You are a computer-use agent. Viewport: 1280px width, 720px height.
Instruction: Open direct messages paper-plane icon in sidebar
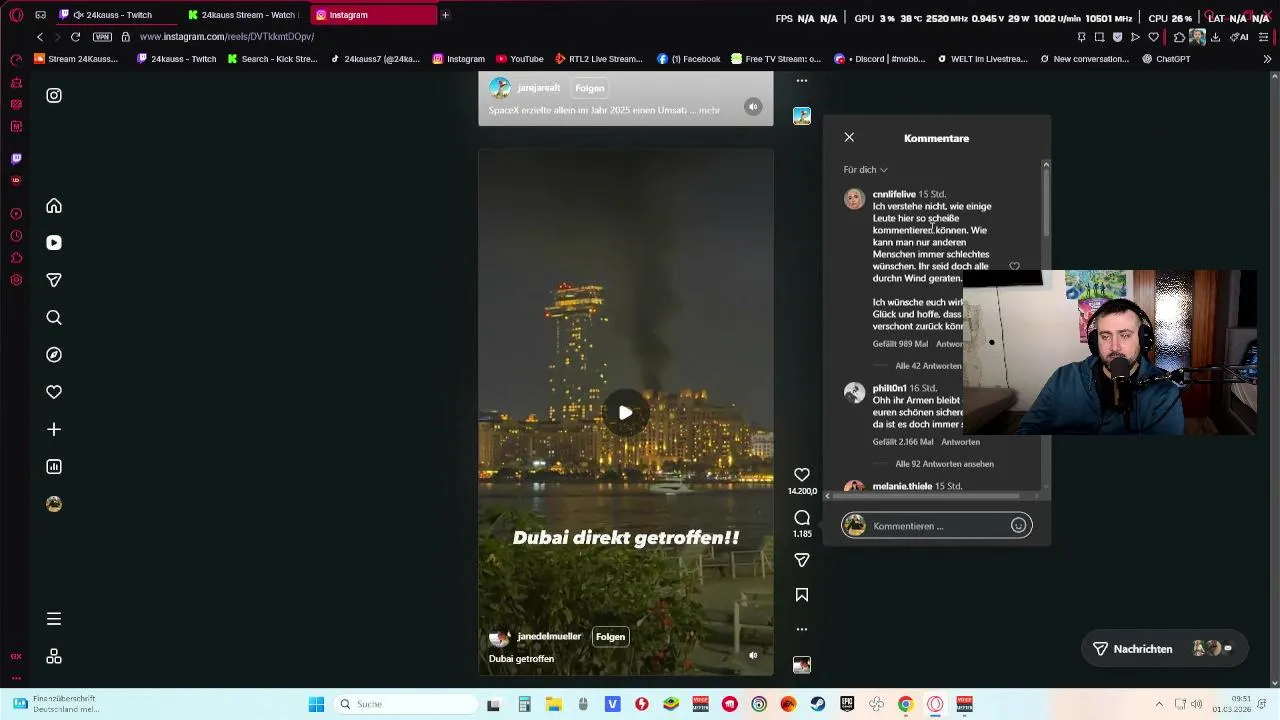click(54, 280)
